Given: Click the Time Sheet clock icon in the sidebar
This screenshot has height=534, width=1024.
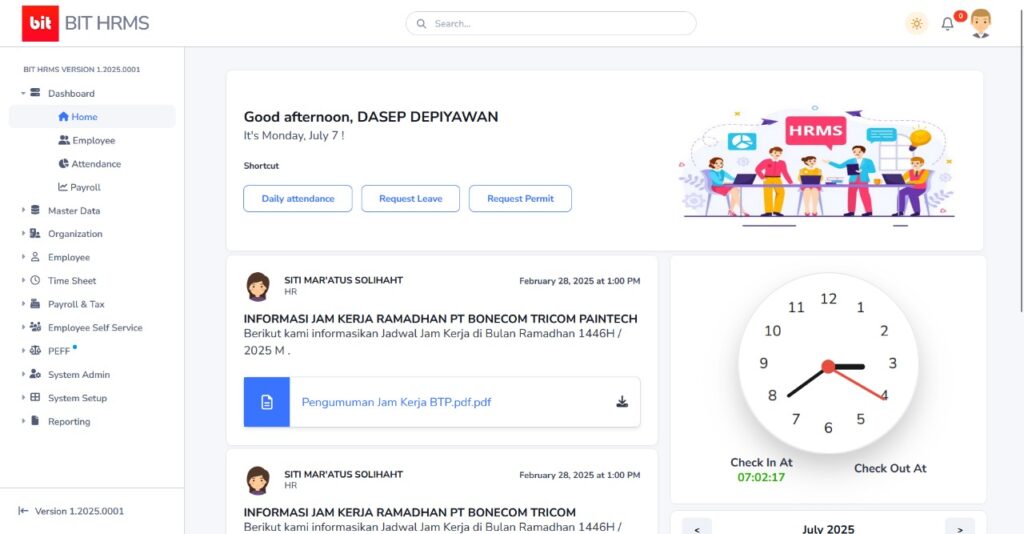Looking at the screenshot, I should pos(36,281).
